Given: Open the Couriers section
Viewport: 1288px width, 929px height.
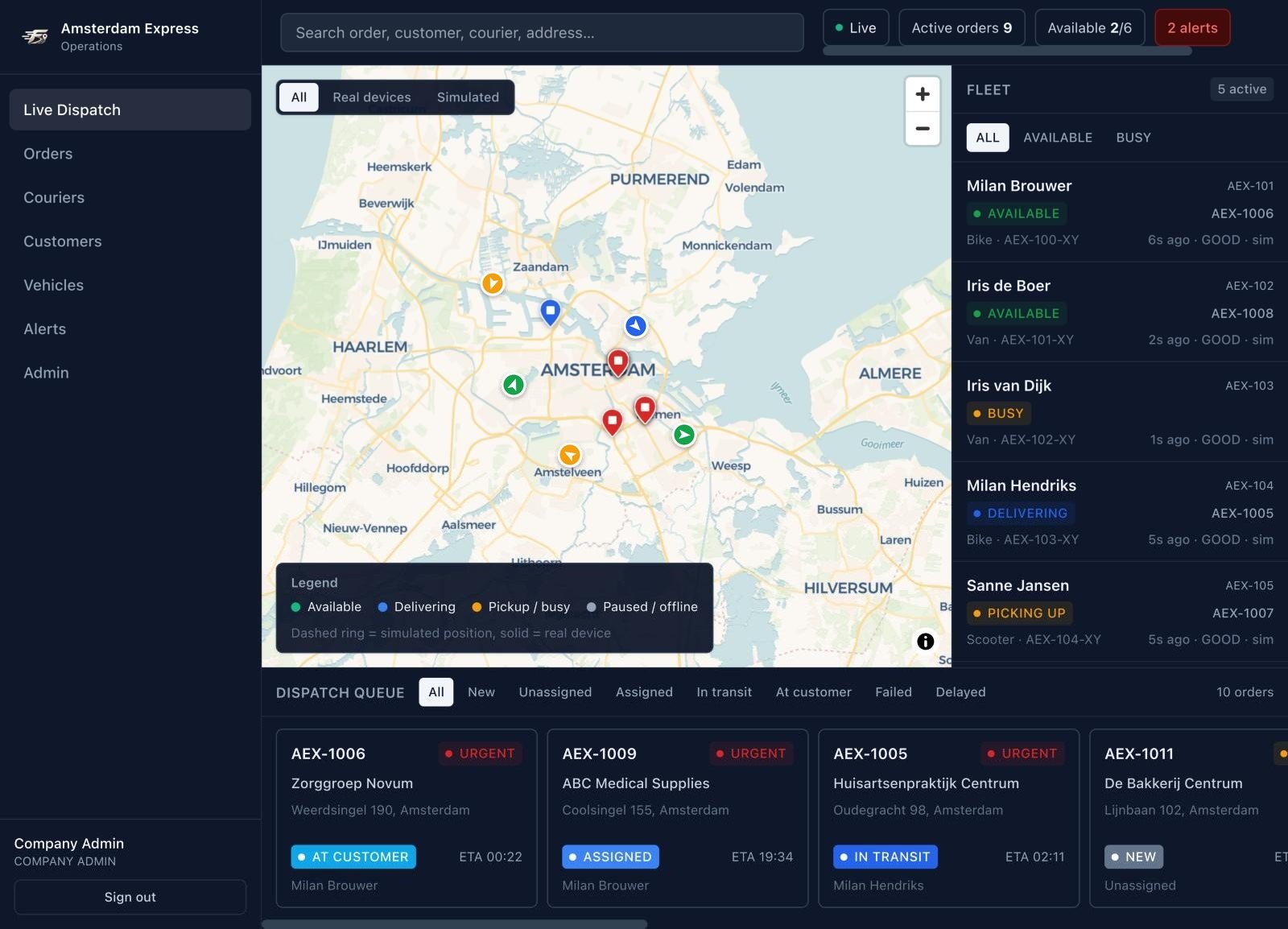Looking at the screenshot, I should pos(130,197).
